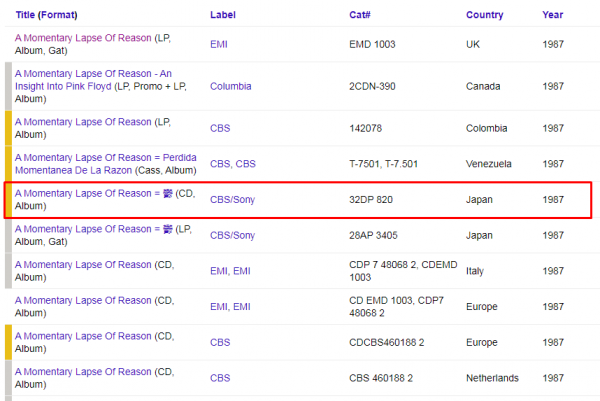Click CBS/Sony label for 32DP 820
This screenshot has width=600, height=401.
click(x=232, y=200)
